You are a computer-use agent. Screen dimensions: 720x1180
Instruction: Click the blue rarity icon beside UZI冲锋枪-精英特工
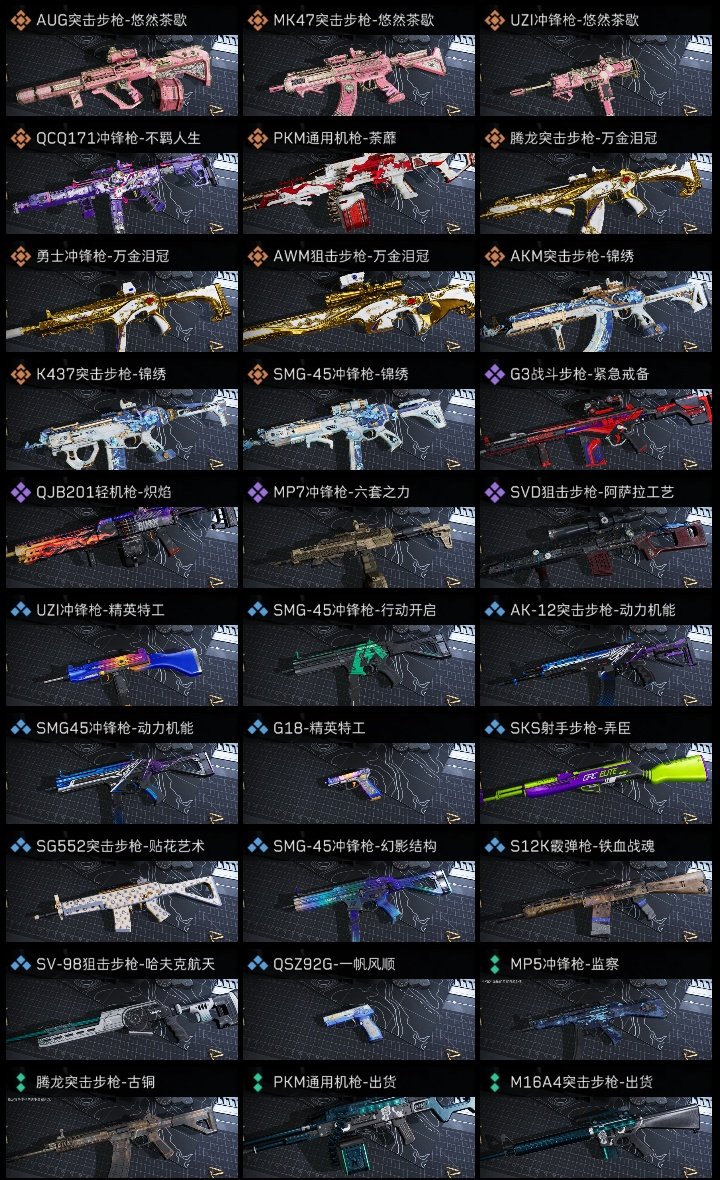[20, 610]
